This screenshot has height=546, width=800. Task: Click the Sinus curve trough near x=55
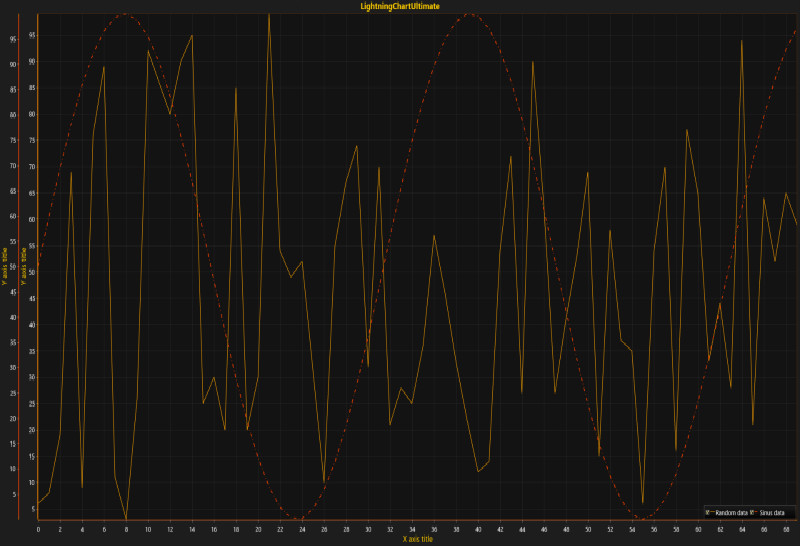point(644,518)
